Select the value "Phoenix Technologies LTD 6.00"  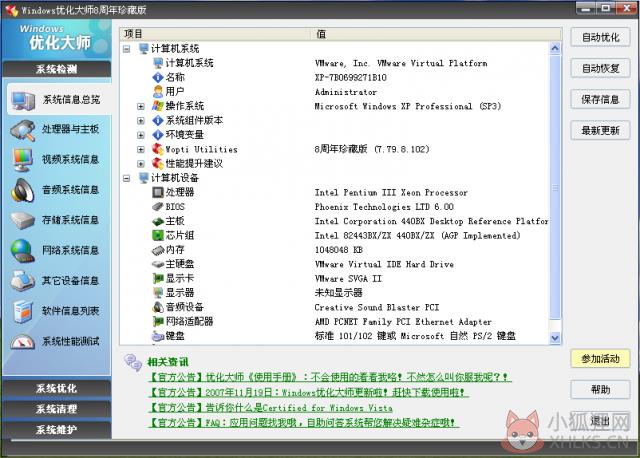[384, 207]
